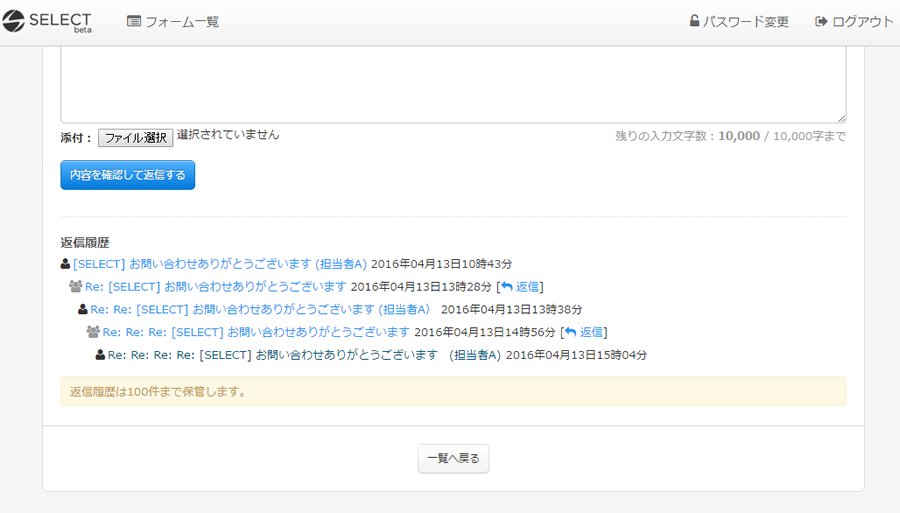Open the first [SELECT] message from 担当者A
Screen dimensions: 900x513
219,264
